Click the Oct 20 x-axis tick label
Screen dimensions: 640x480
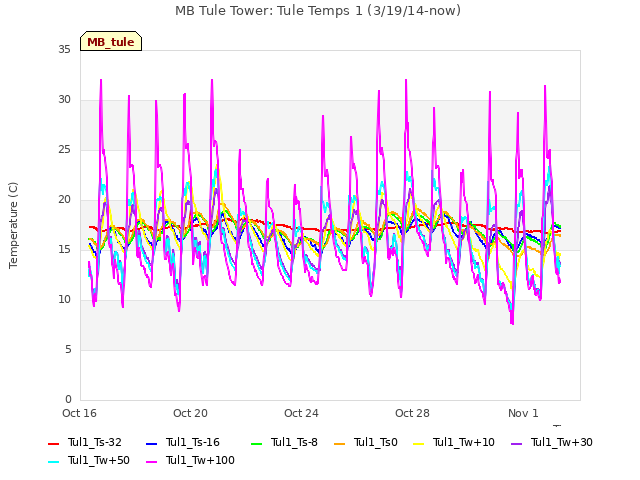coord(190,413)
